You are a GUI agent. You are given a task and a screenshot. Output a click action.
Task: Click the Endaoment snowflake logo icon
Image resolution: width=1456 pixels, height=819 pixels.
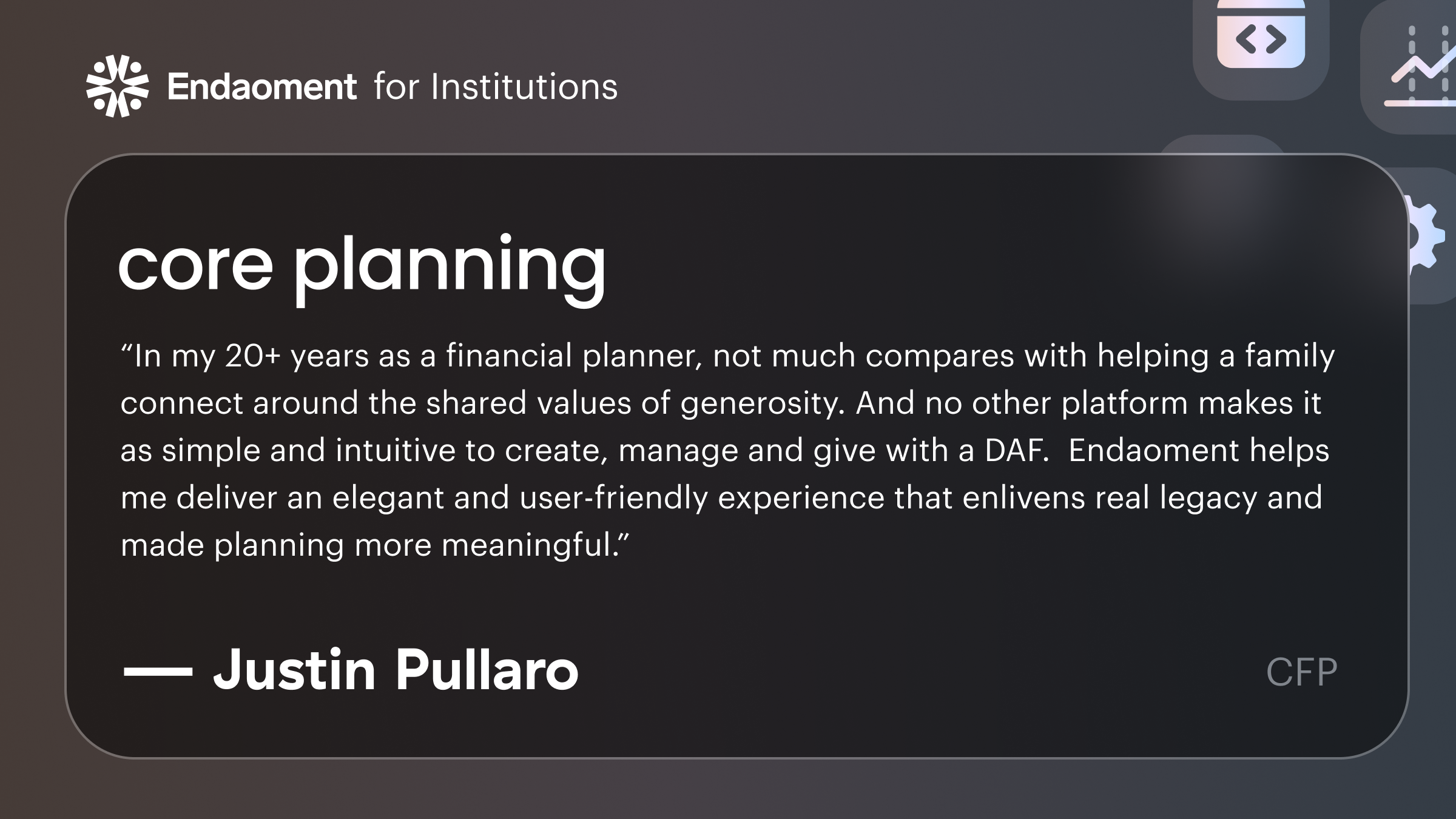point(117,86)
